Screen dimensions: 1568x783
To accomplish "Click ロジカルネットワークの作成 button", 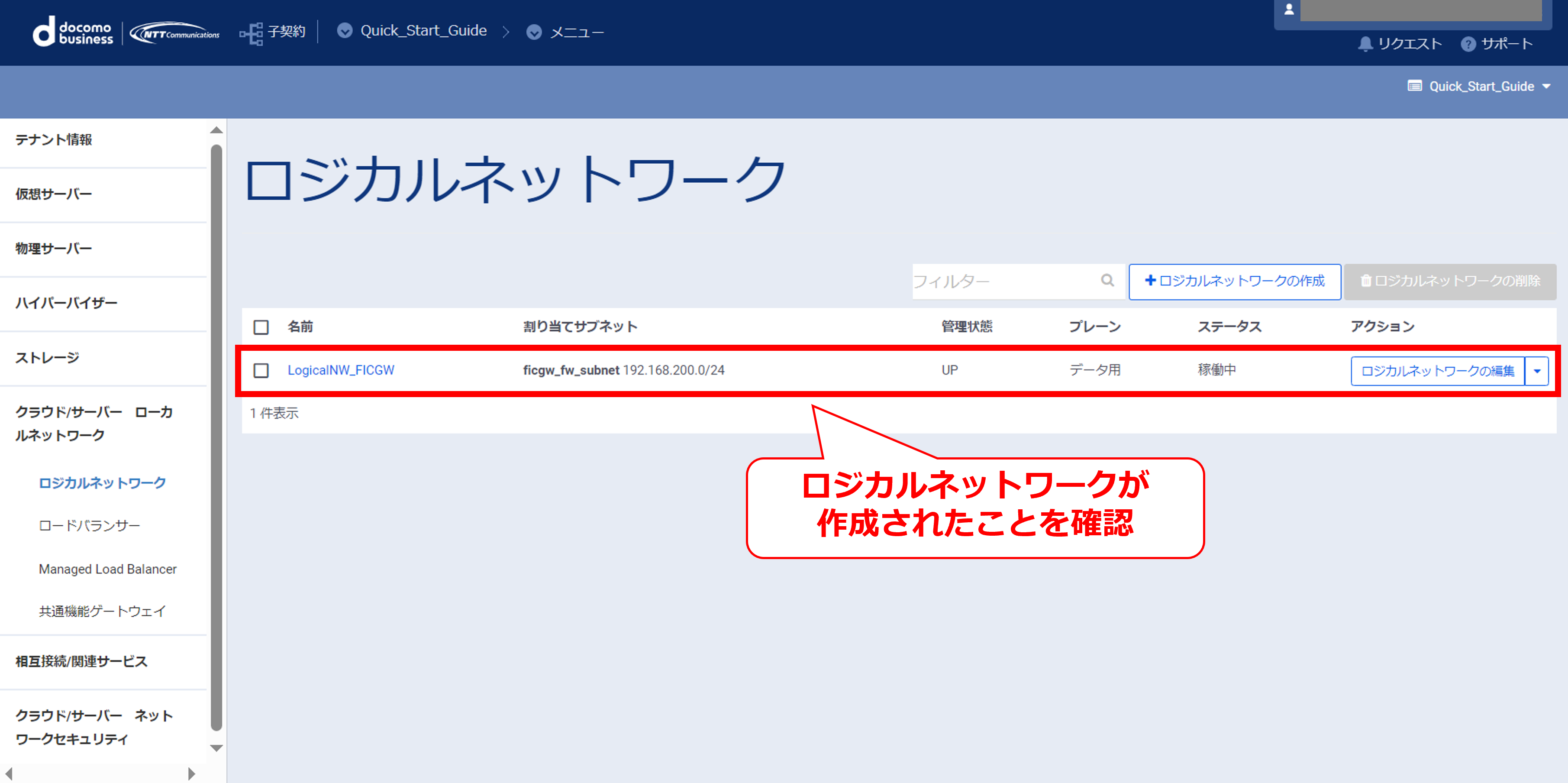I will point(1234,281).
